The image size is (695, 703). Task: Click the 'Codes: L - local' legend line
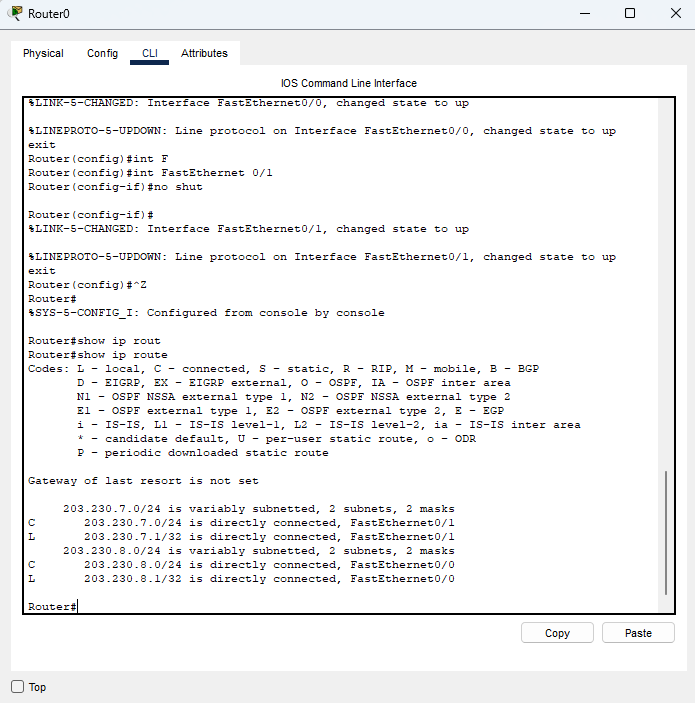tap(283, 369)
